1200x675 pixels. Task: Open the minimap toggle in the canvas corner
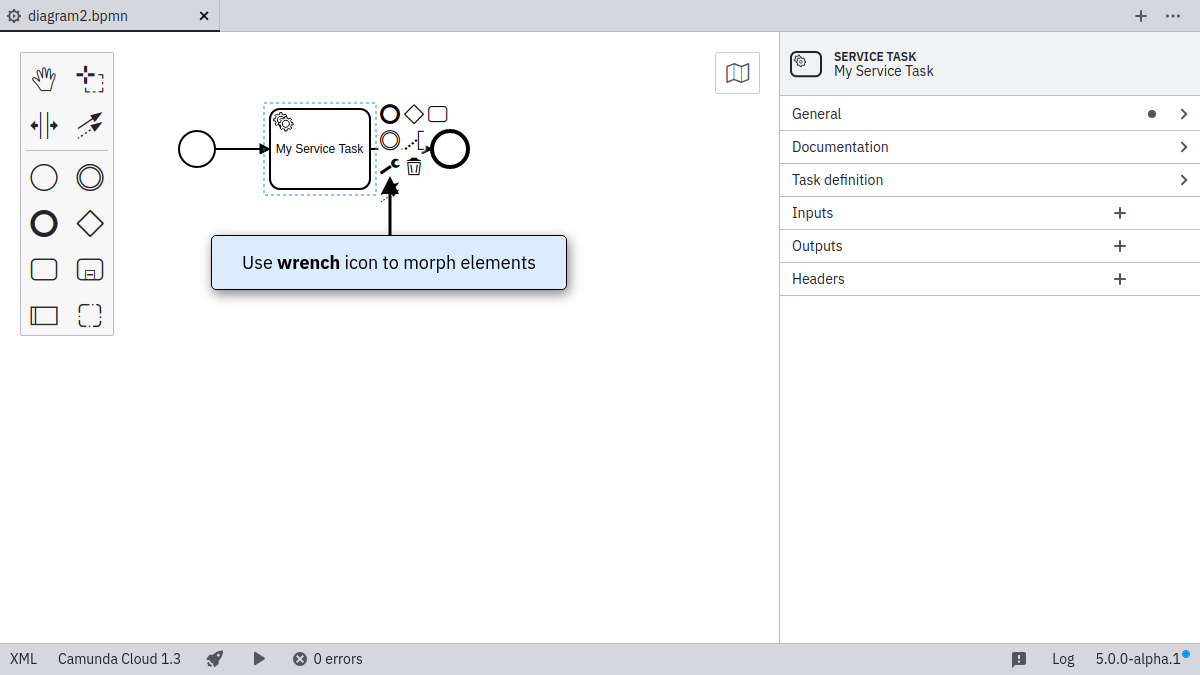tap(737, 72)
